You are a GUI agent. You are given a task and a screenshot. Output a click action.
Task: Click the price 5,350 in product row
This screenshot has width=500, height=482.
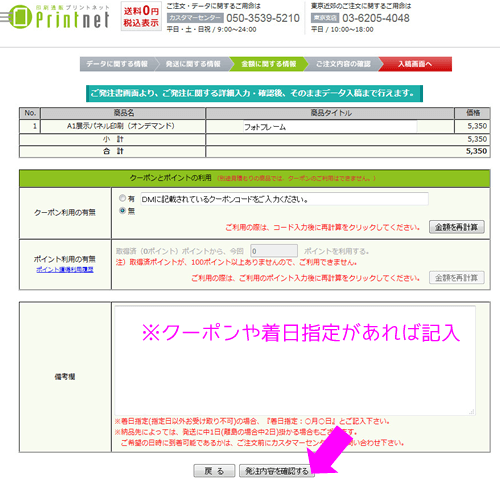click(477, 126)
